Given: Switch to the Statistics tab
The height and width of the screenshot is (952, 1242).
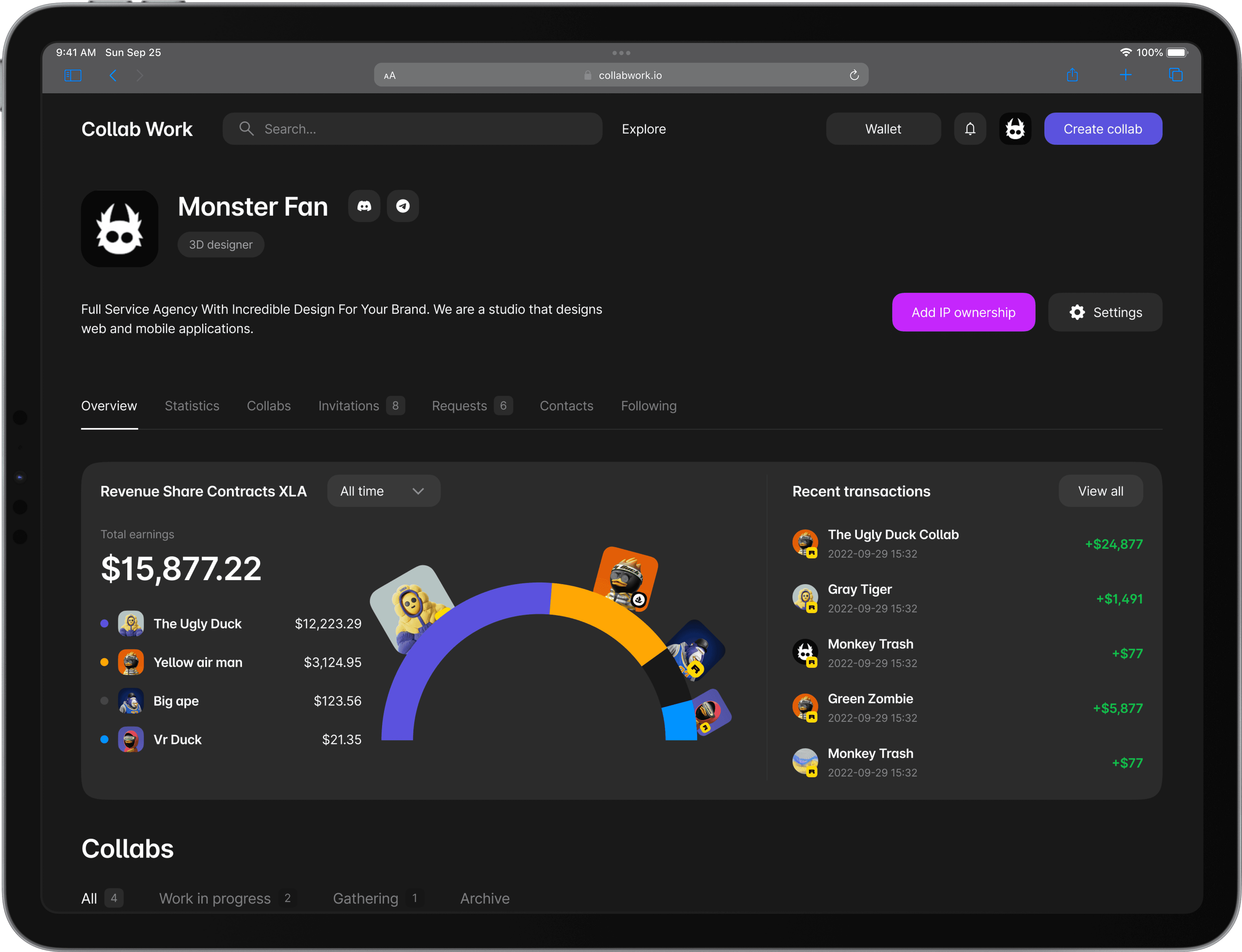Looking at the screenshot, I should pos(192,406).
